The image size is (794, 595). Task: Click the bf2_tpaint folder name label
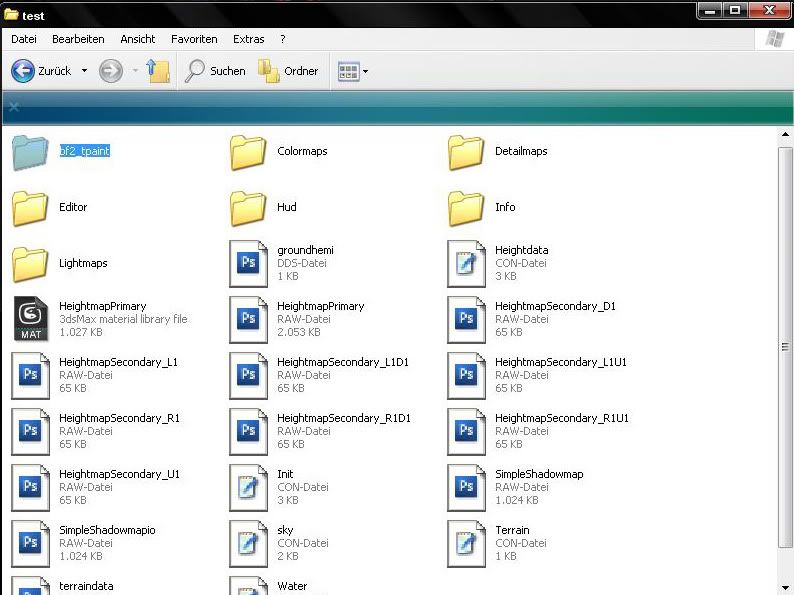coord(84,151)
